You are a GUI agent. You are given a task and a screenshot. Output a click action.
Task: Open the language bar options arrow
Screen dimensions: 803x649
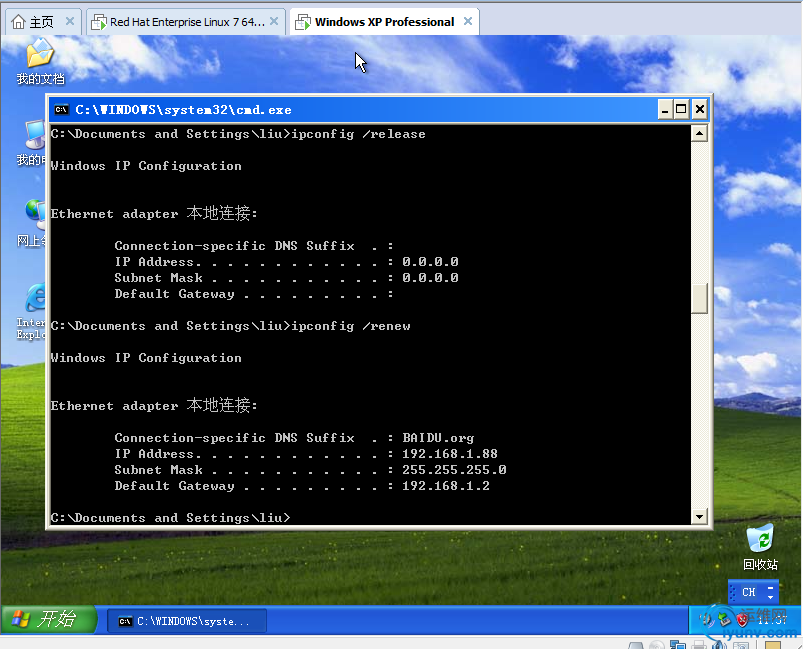pyautogui.click(x=770, y=597)
